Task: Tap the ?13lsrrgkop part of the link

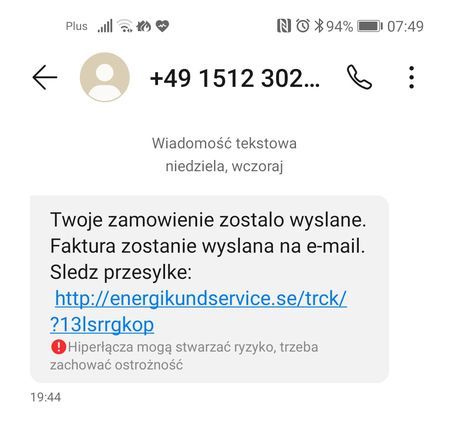Action: pos(102,324)
